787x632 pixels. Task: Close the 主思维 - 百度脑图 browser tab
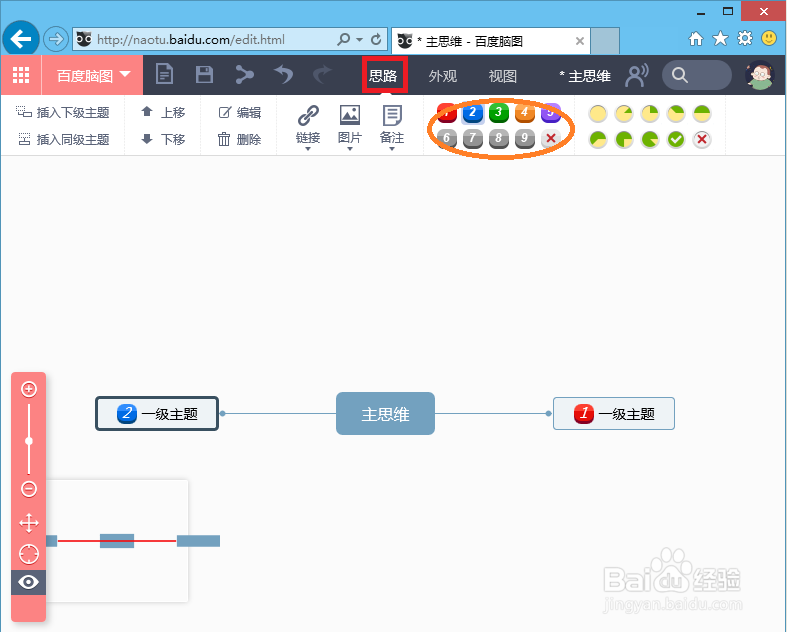(x=580, y=41)
